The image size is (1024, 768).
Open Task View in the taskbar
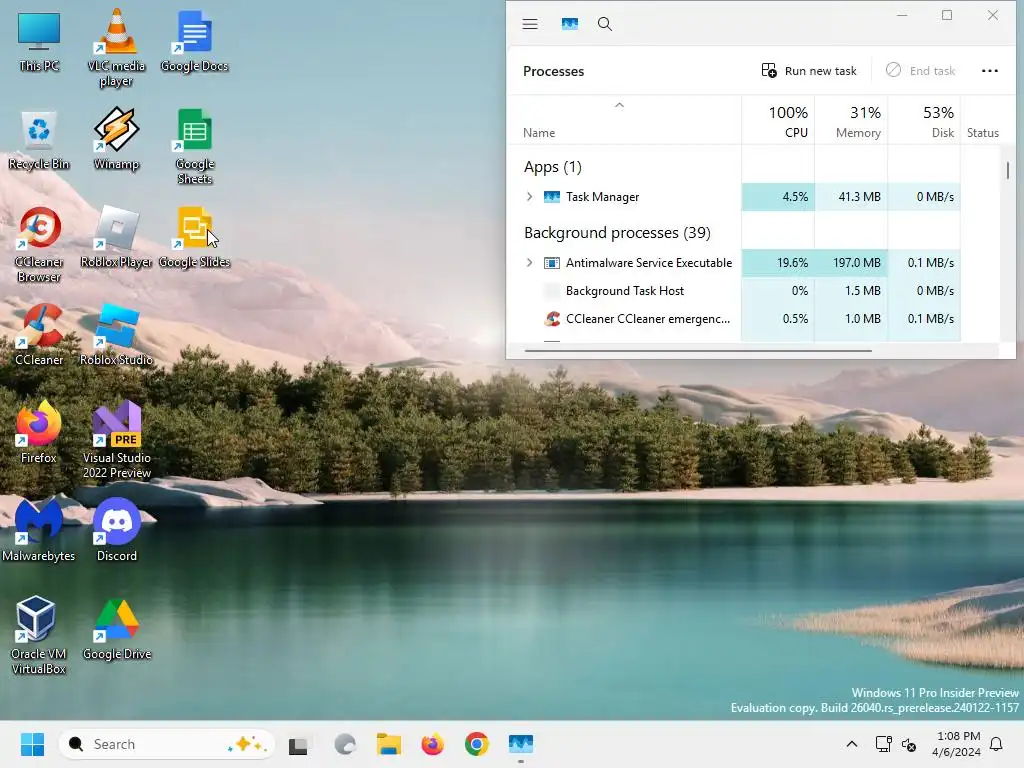[x=298, y=744]
